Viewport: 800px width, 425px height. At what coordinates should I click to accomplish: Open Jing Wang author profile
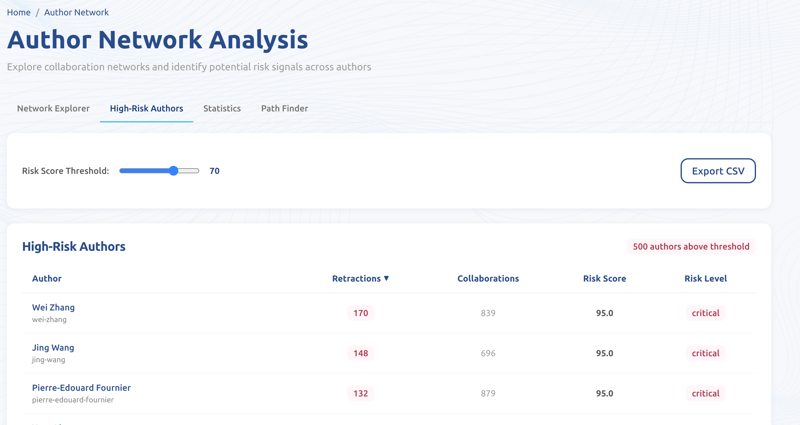pyautogui.click(x=53, y=347)
